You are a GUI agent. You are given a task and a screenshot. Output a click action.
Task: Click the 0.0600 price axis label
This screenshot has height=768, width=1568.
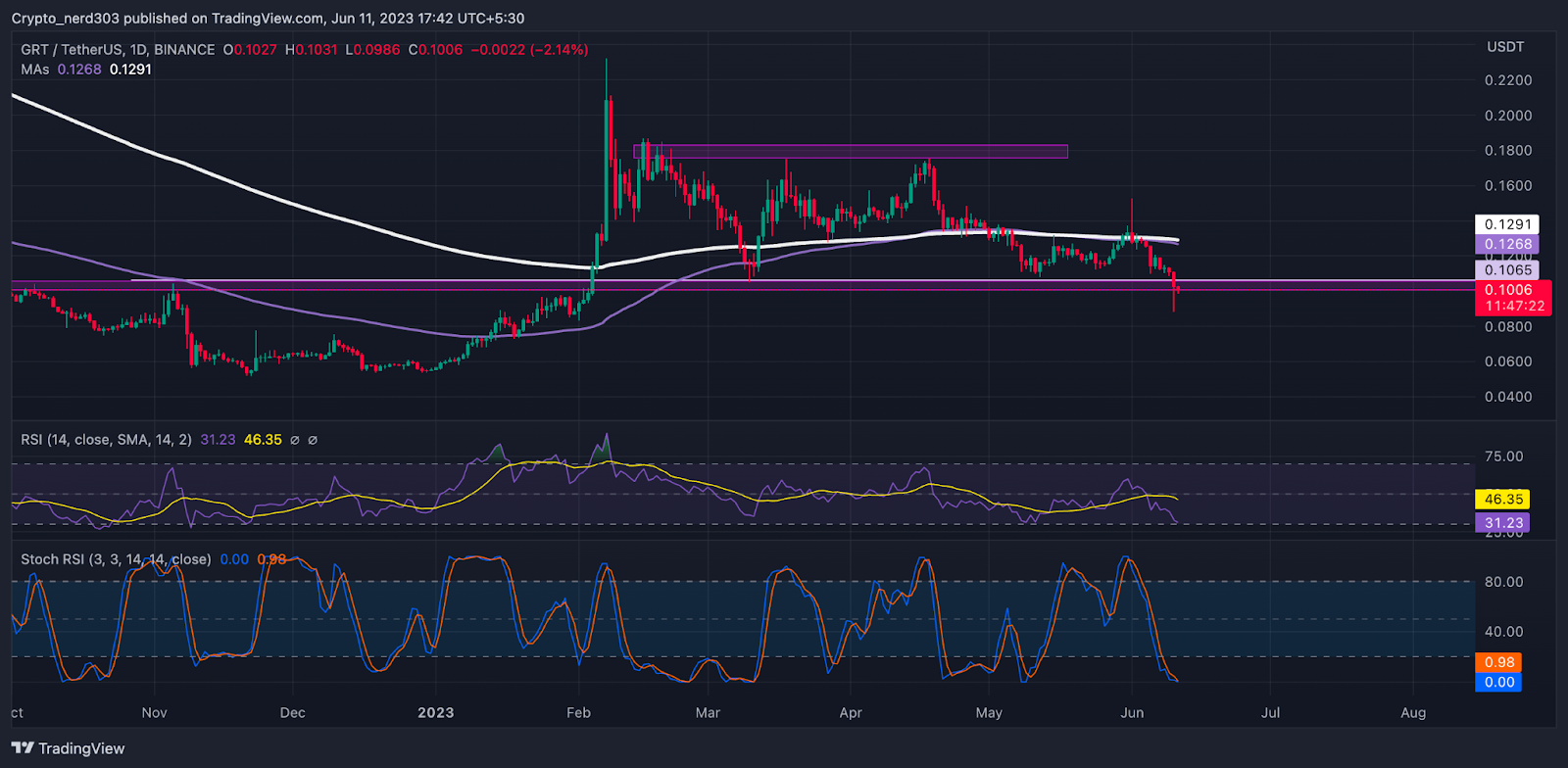click(1508, 361)
